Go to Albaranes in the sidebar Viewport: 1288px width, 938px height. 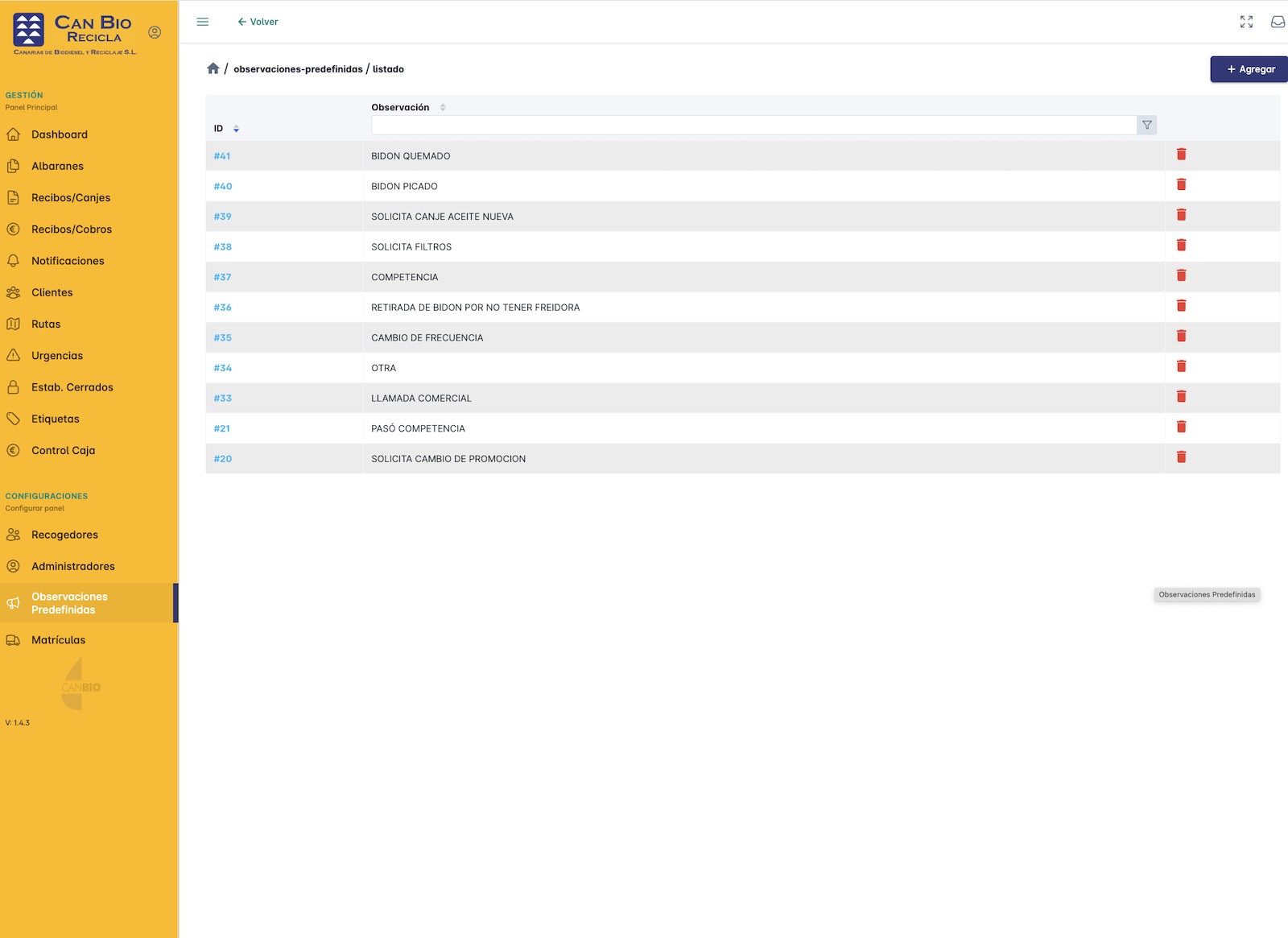tap(57, 166)
